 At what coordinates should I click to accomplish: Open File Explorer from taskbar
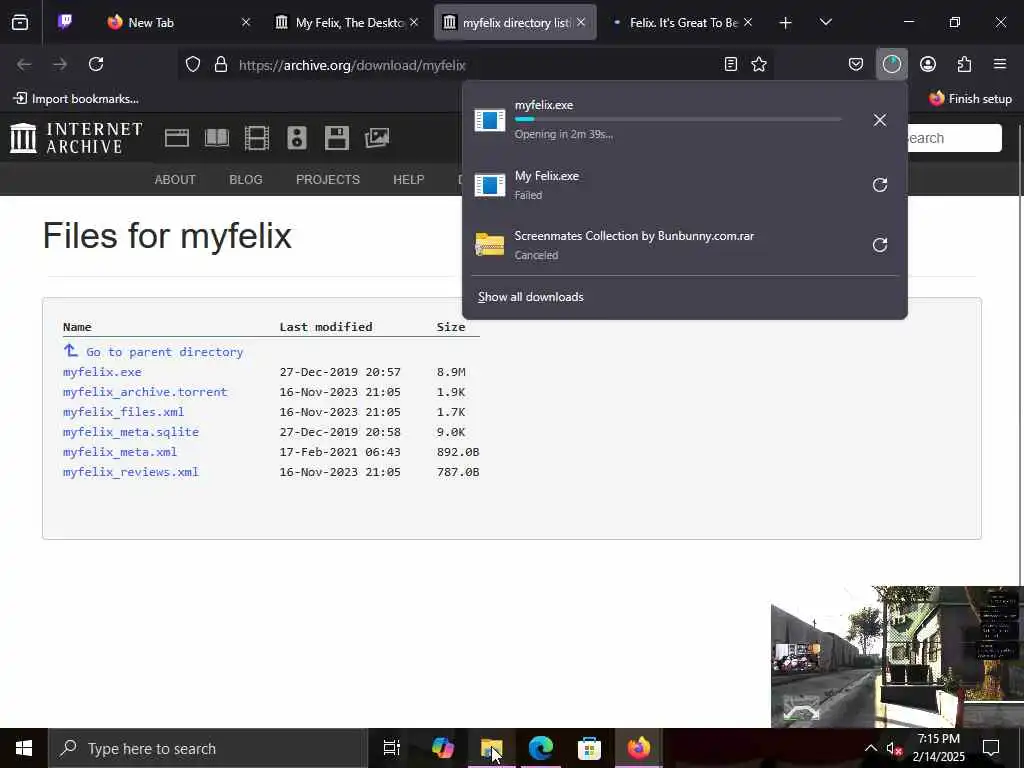(x=492, y=748)
